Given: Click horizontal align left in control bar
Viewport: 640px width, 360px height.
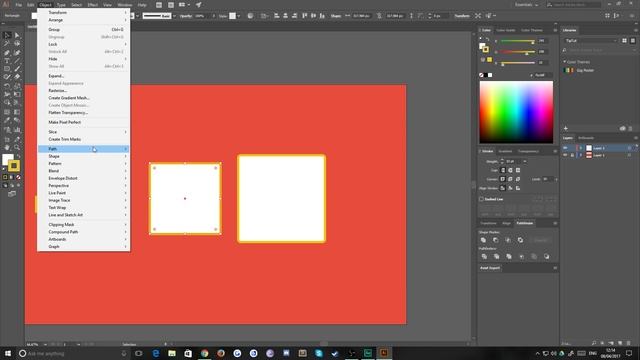Looking at the screenshot, I should [277, 16].
